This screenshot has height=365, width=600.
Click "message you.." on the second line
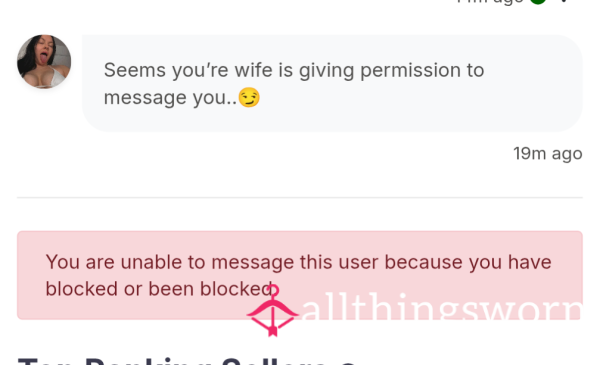(x=170, y=98)
